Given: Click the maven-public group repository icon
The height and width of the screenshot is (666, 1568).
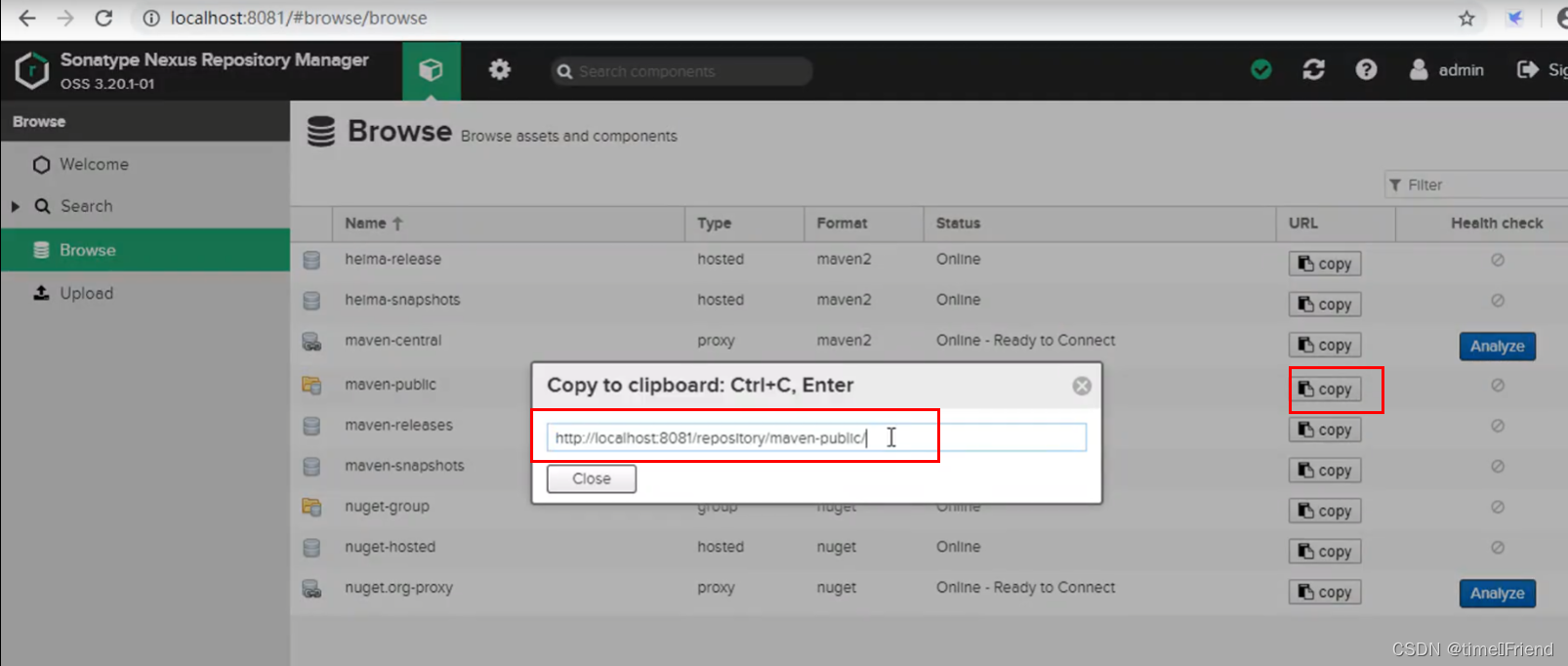Looking at the screenshot, I should (x=311, y=386).
